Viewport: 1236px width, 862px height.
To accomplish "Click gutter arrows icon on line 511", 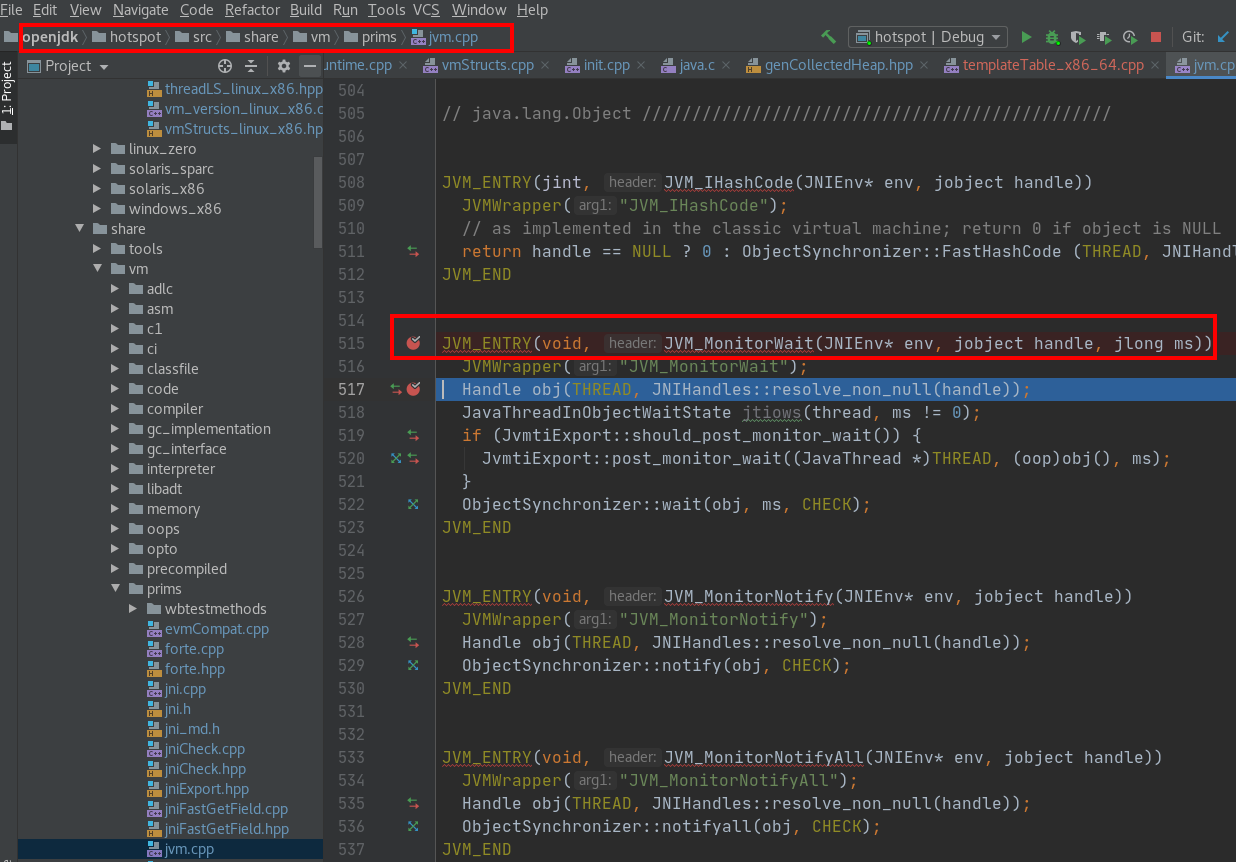I will (413, 251).
